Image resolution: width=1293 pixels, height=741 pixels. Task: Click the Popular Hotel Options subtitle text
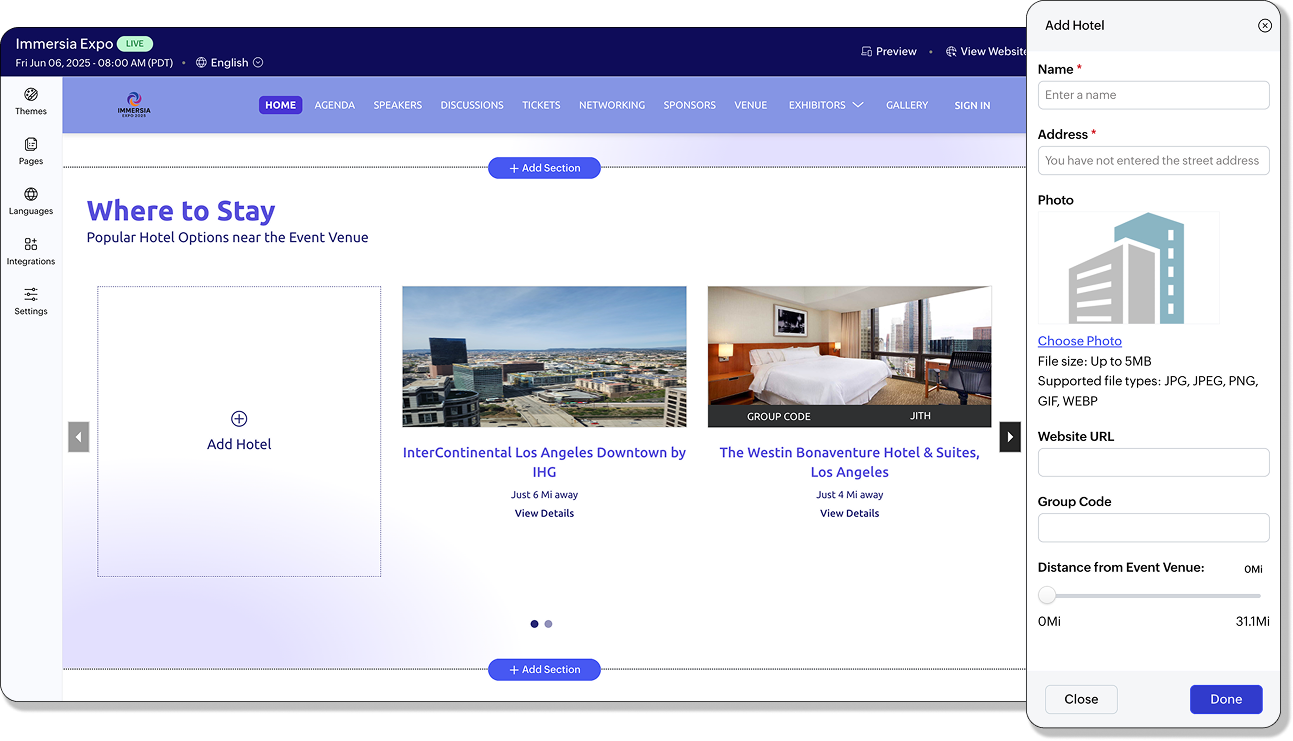(228, 238)
